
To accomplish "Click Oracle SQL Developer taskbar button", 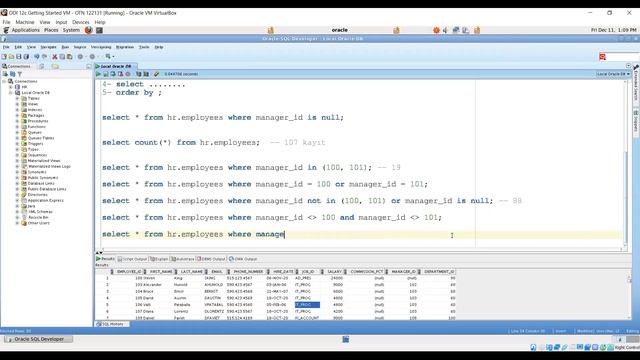I will click(38, 339).
